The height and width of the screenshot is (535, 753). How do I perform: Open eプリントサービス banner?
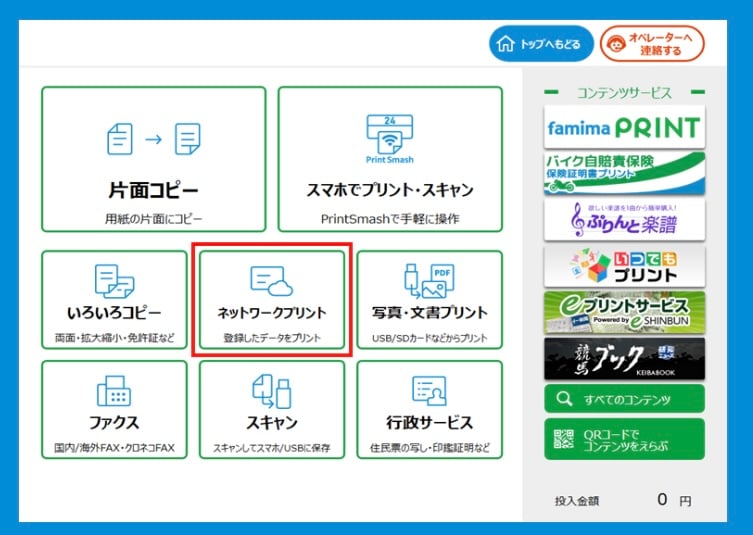624,313
